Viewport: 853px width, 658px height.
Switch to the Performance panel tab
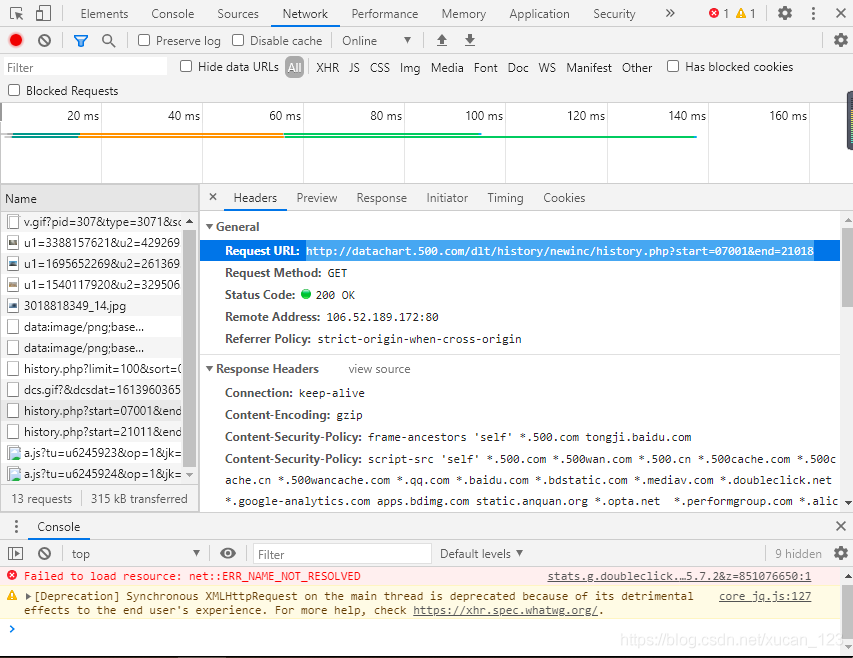(x=384, y=14)
